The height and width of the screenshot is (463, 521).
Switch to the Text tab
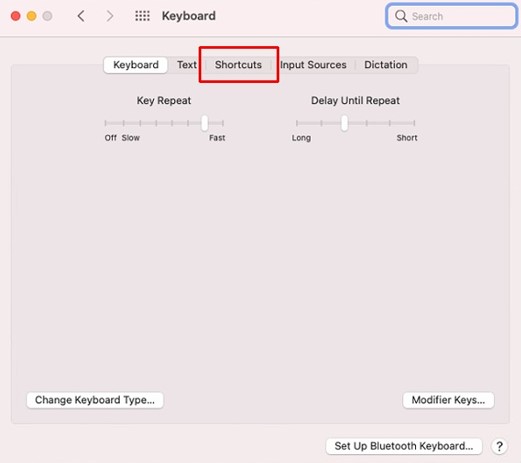coord(187,65)
